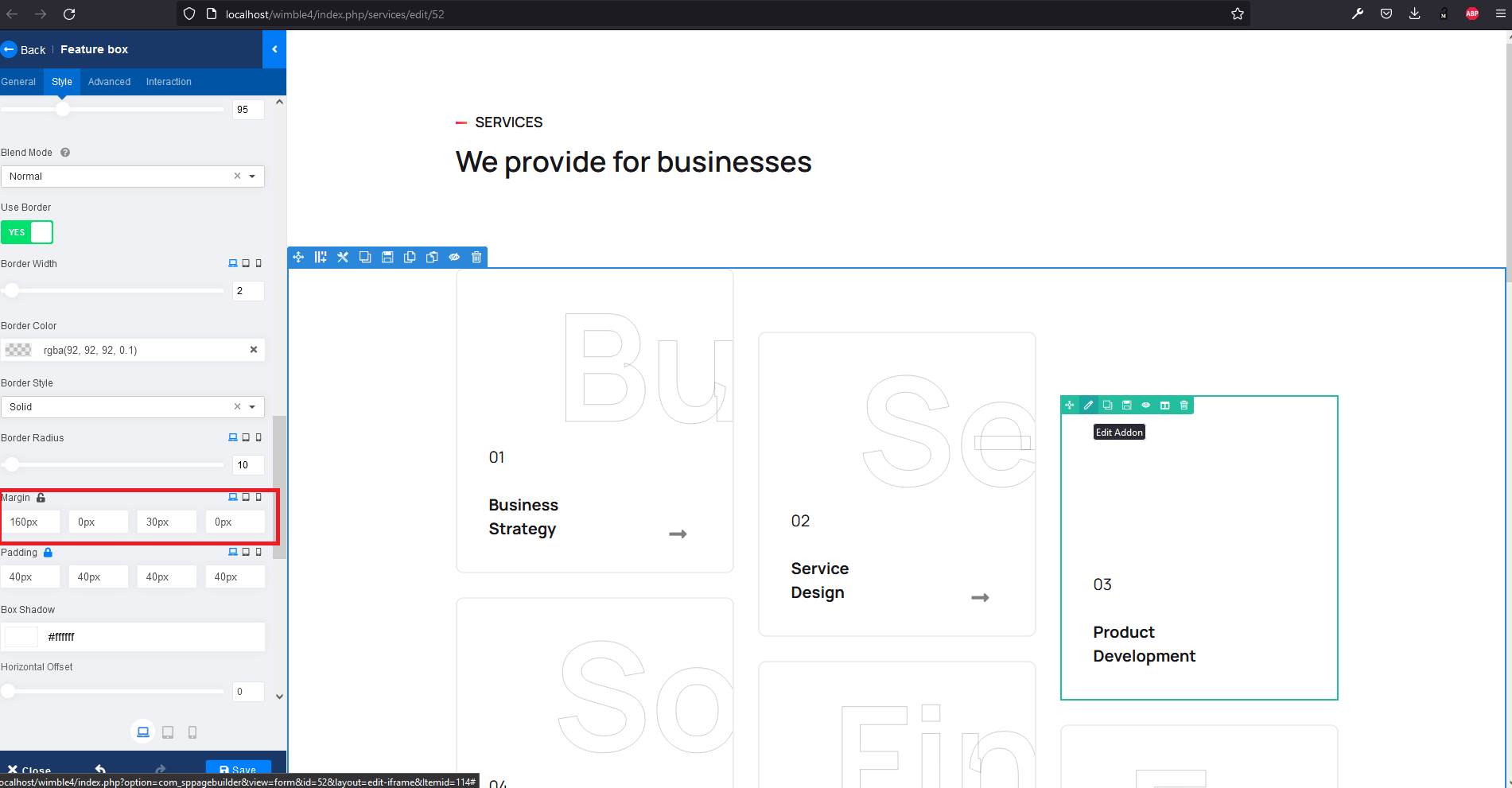The image size is (1512, 788).
Task: Copy the row with the copy icon
Action: pyautogui.click(x=410, y=257)
